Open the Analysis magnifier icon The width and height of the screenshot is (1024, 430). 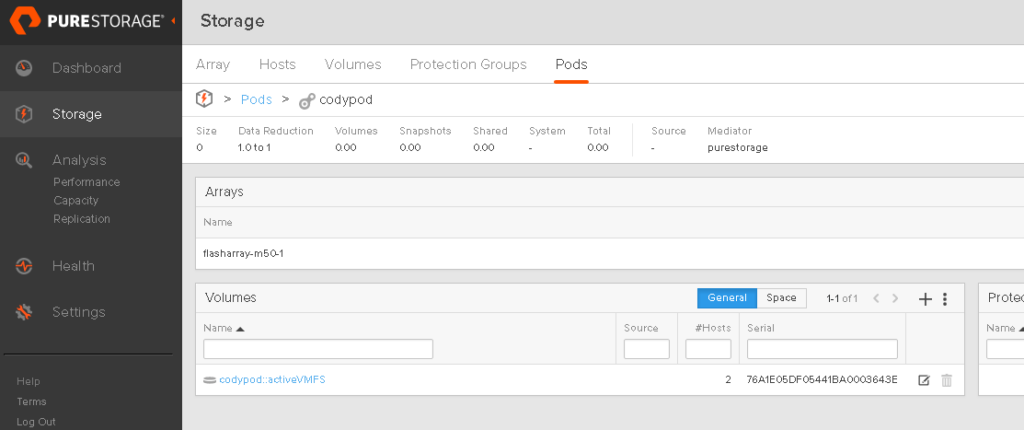coord(24,160)
